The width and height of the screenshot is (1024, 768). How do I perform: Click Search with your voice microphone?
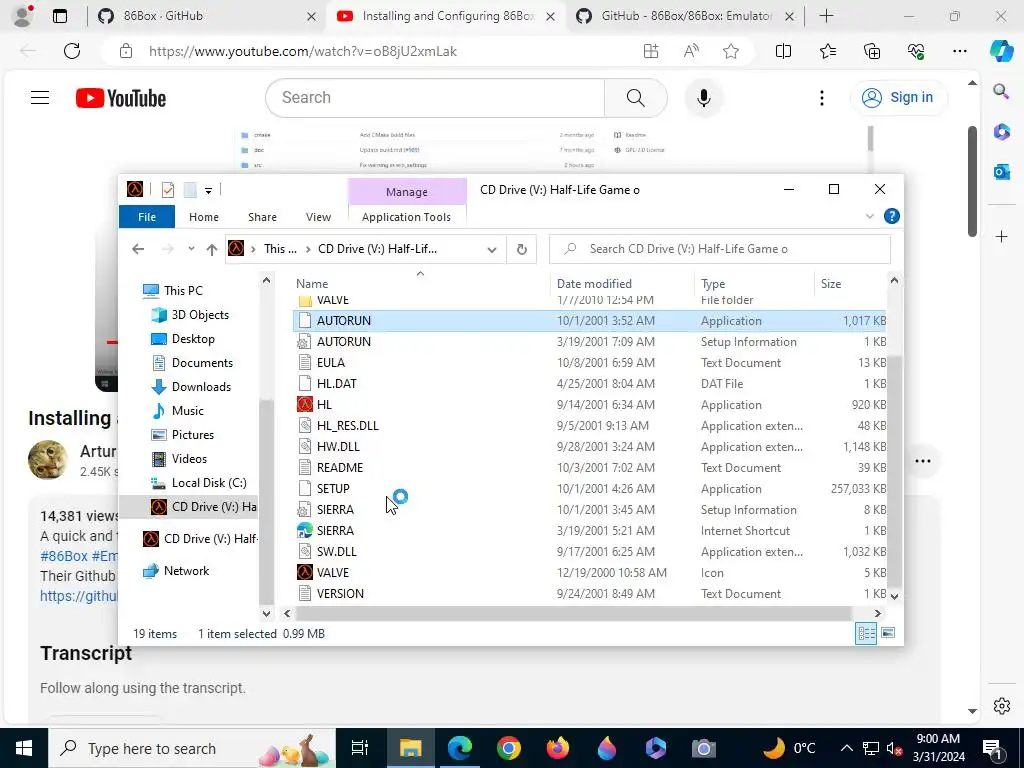coord(703,98)
